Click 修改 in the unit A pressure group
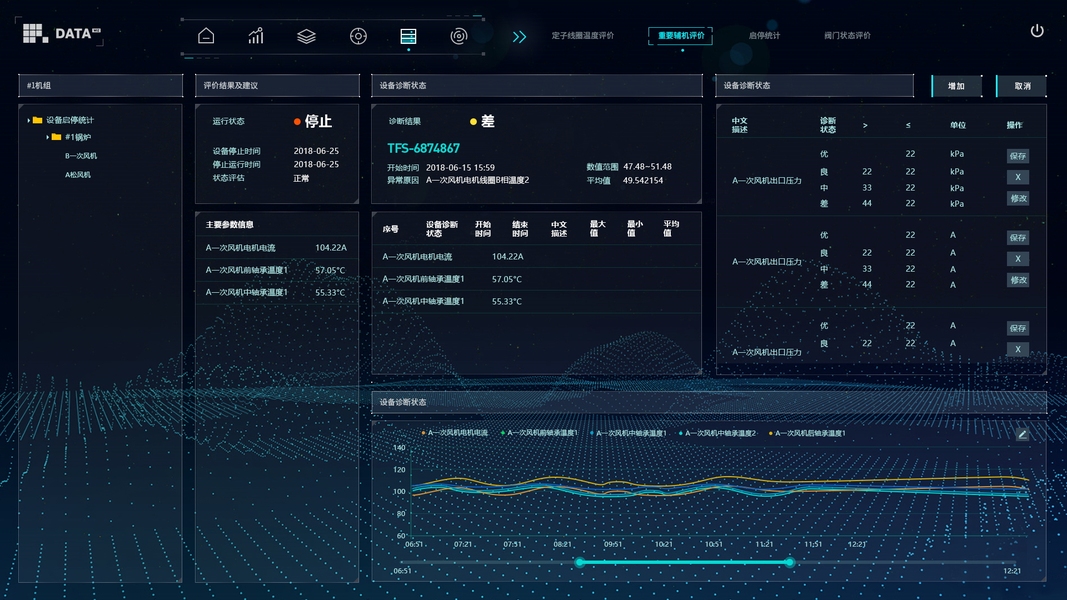1067x600 pixels. click(x=1017, y=280)
